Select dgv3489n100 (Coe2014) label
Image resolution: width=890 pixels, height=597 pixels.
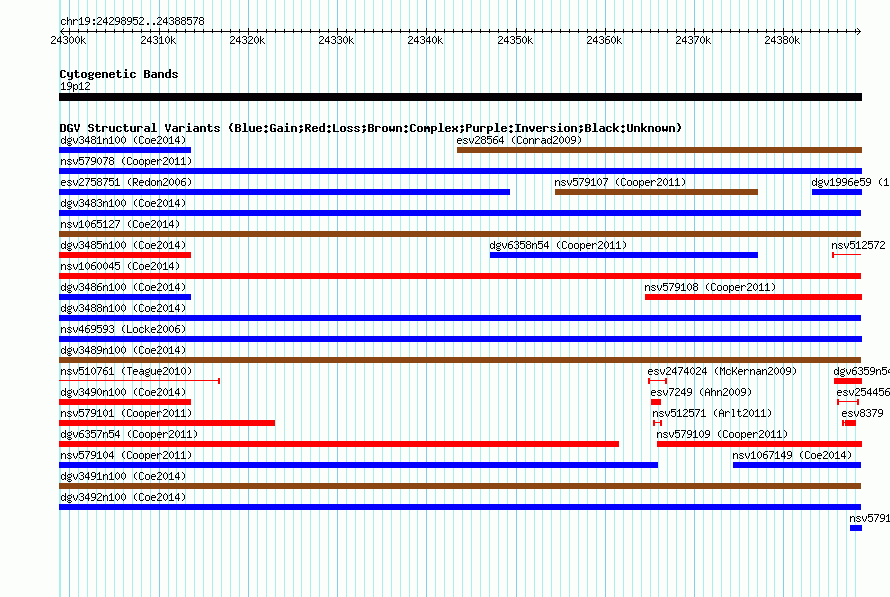point(123,350)
